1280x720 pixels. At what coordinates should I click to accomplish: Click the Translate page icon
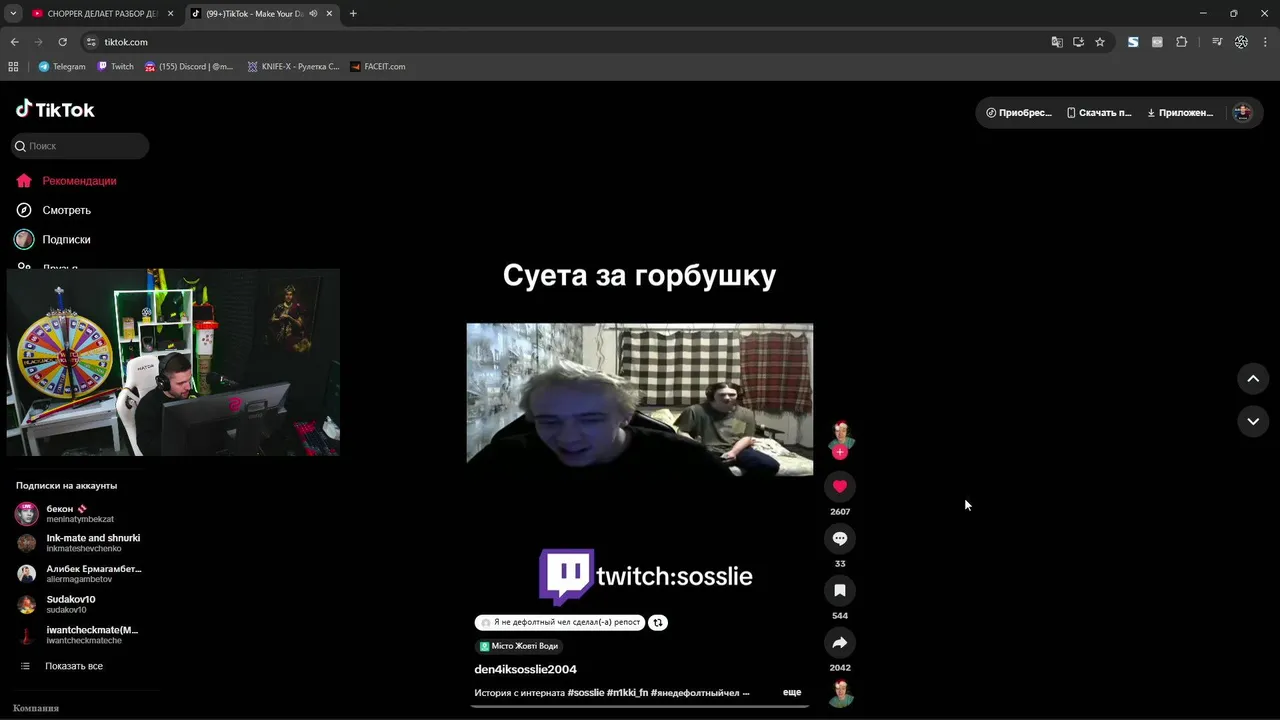(x=1057, y=42)
